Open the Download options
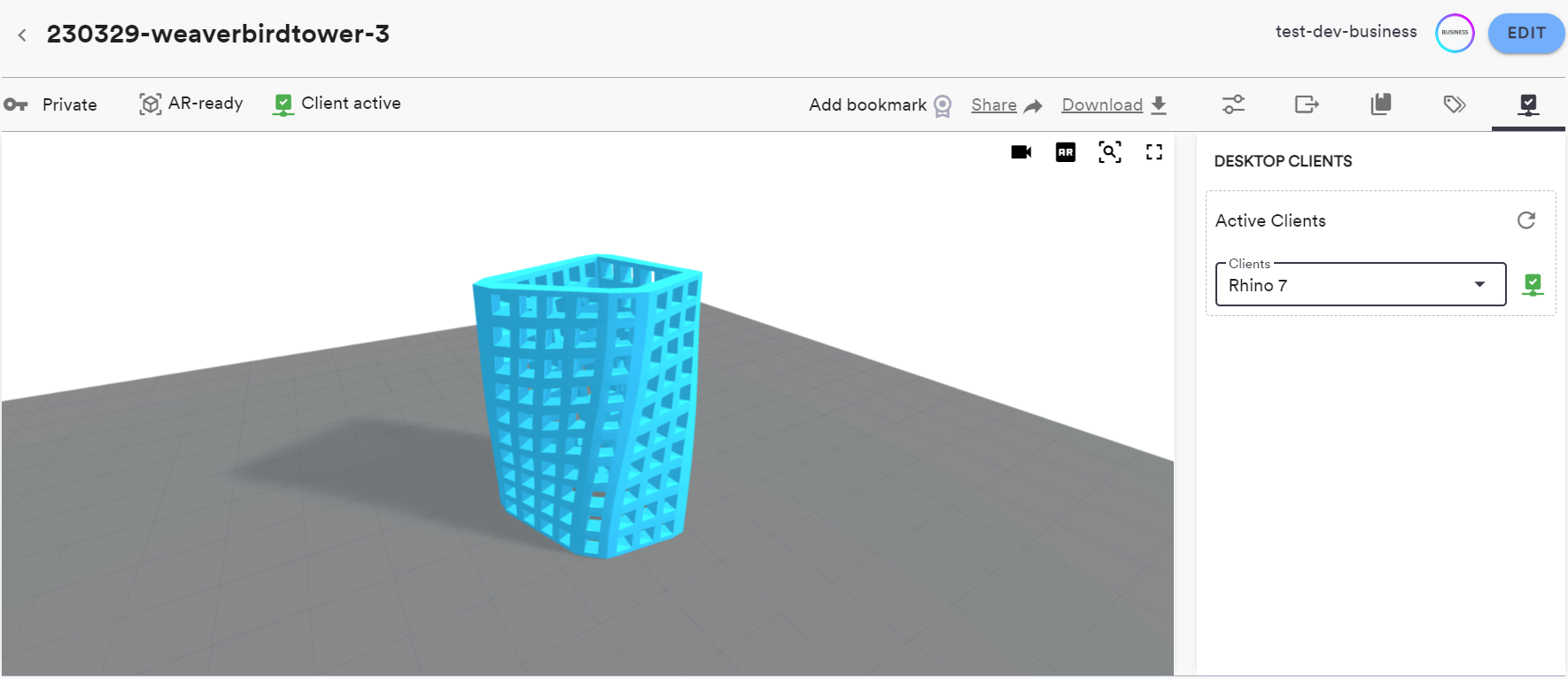Image resolution: width=1568 pixels, height=679 pixels. click(x=1114, y=105)
